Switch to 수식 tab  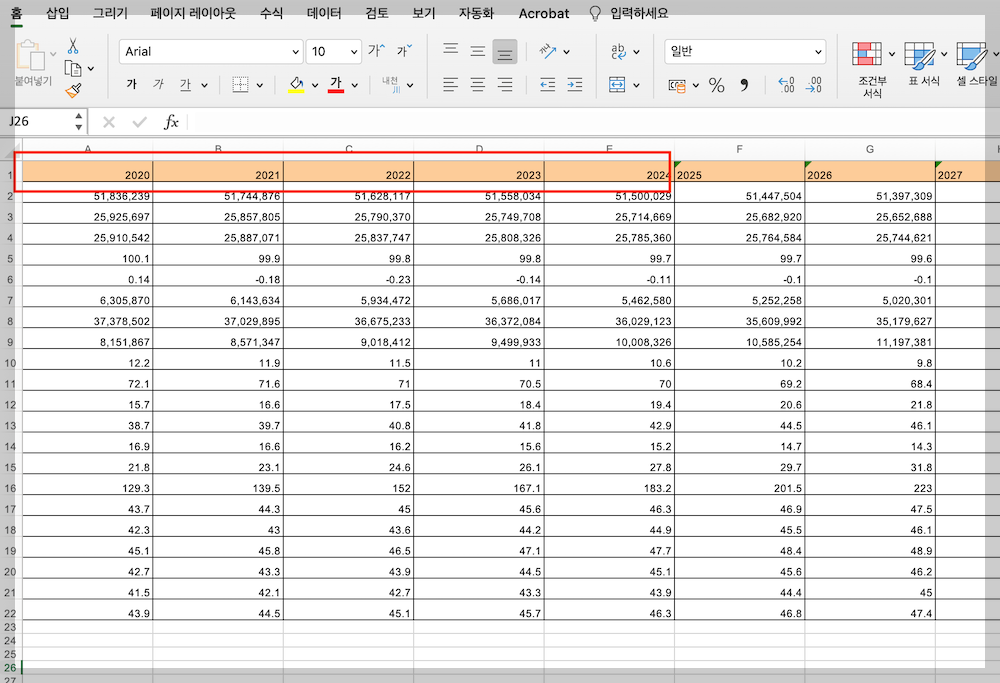(271, 13)
